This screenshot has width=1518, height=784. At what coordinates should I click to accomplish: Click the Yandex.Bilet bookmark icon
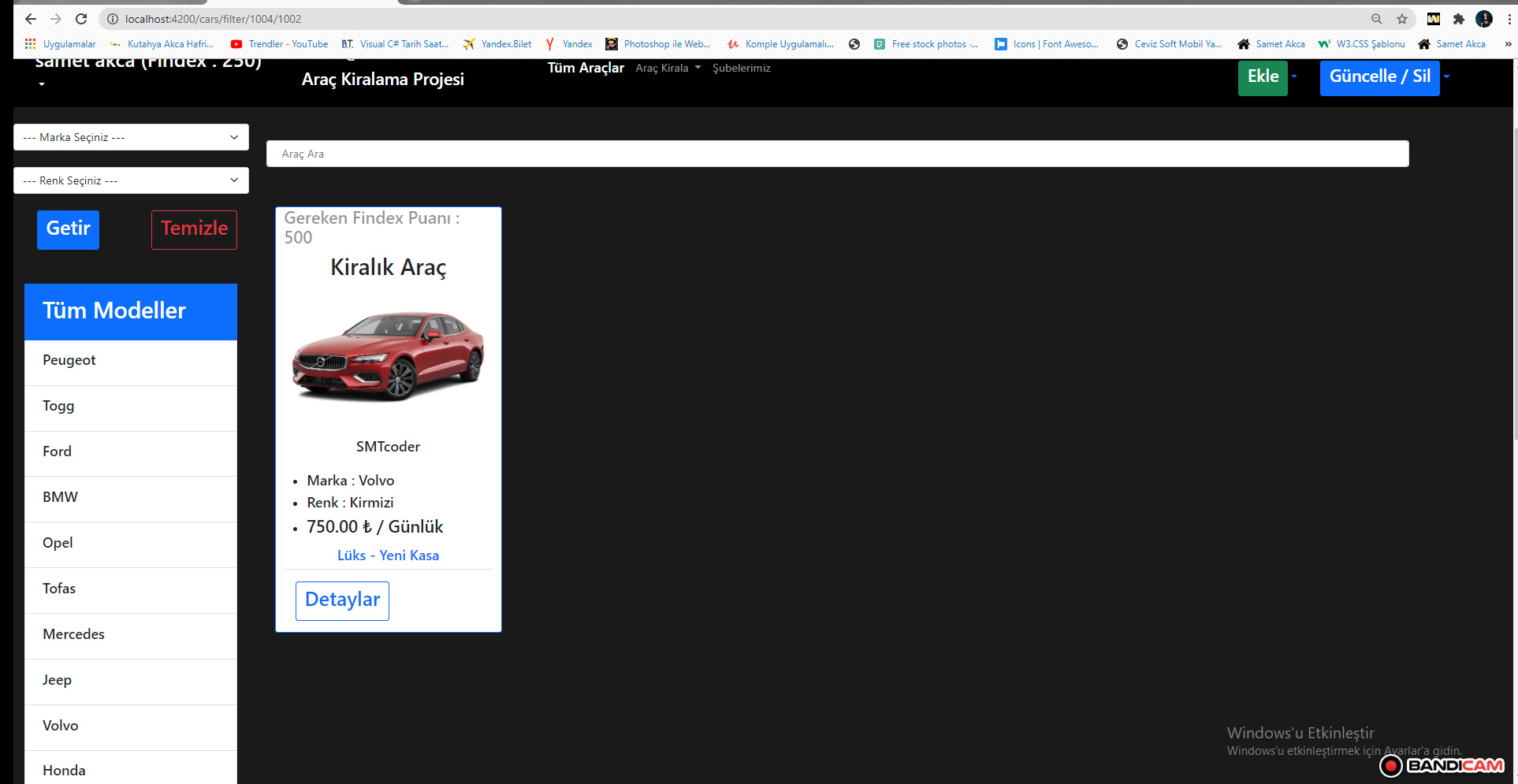(471, 44)
